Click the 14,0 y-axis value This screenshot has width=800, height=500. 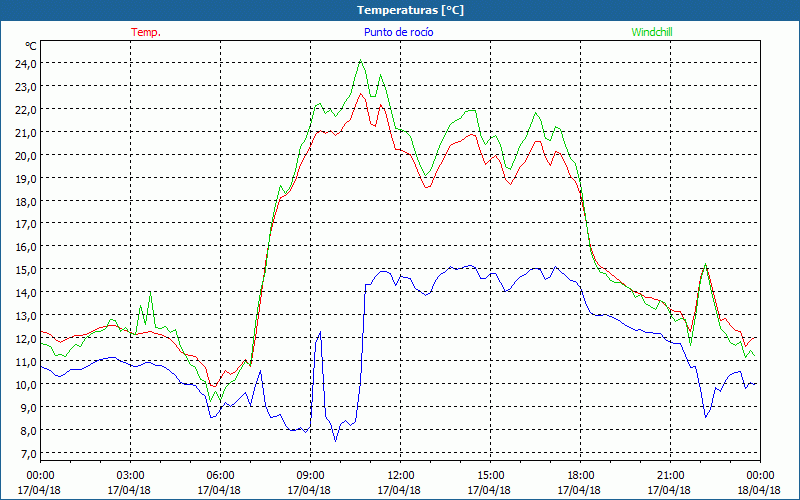[x=26, y=293]
